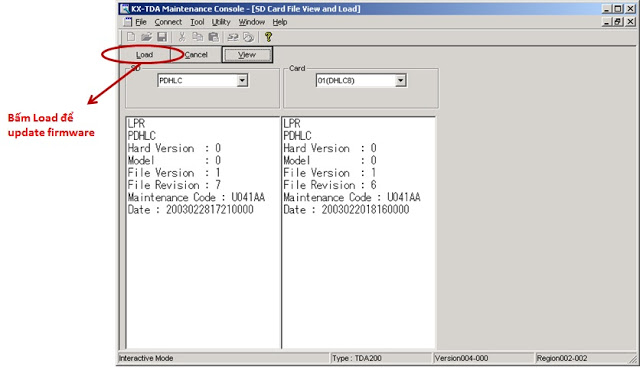Click the View button

tap(247, 55)
